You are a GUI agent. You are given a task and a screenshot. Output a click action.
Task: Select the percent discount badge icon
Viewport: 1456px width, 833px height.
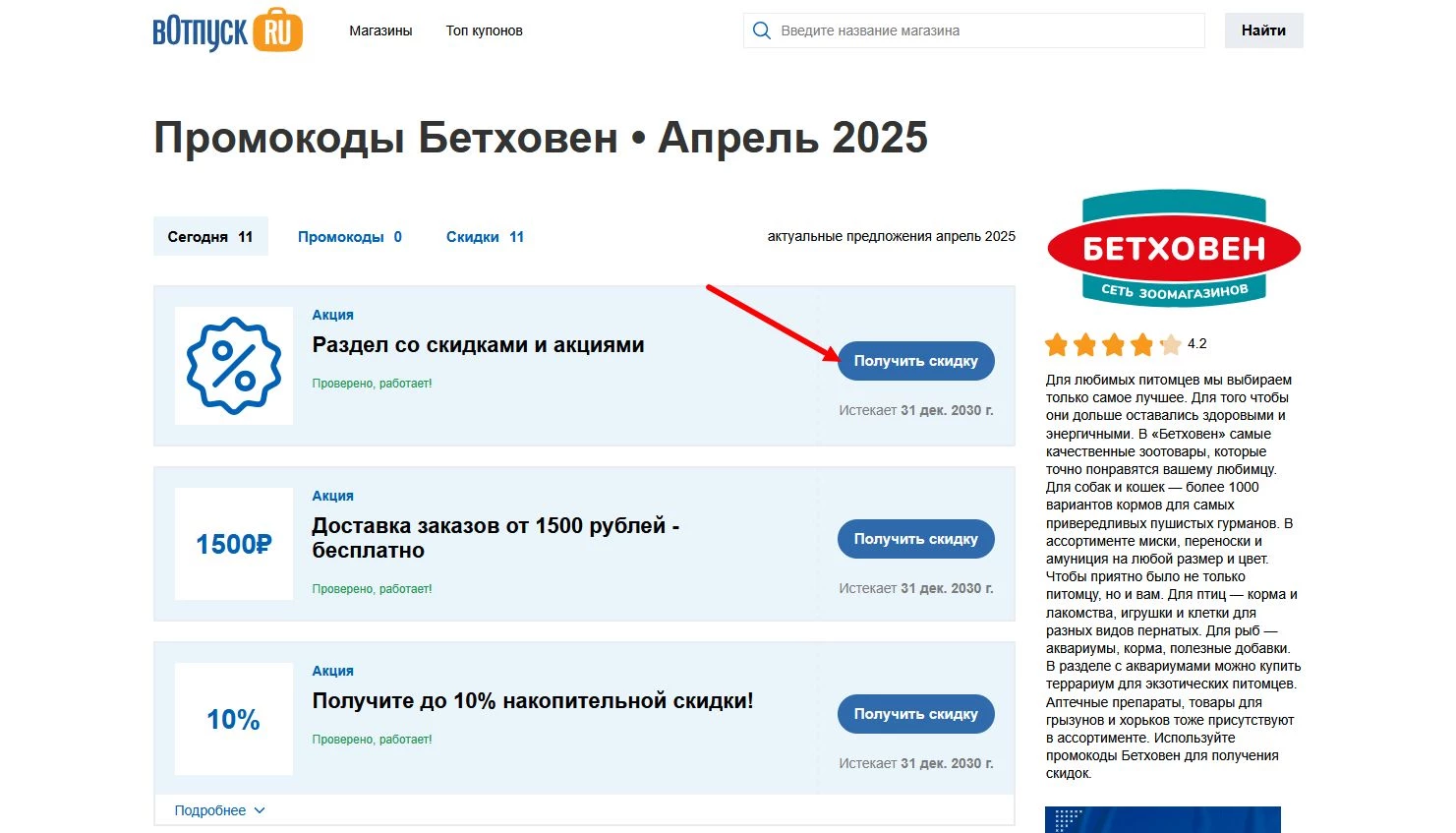pos(233,365)
